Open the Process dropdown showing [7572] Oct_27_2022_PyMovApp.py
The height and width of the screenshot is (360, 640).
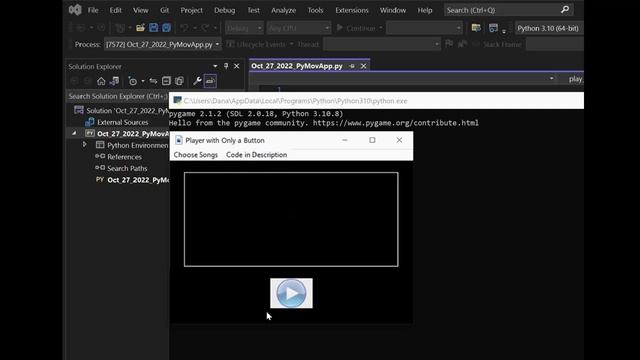click(x=162, y=44)
